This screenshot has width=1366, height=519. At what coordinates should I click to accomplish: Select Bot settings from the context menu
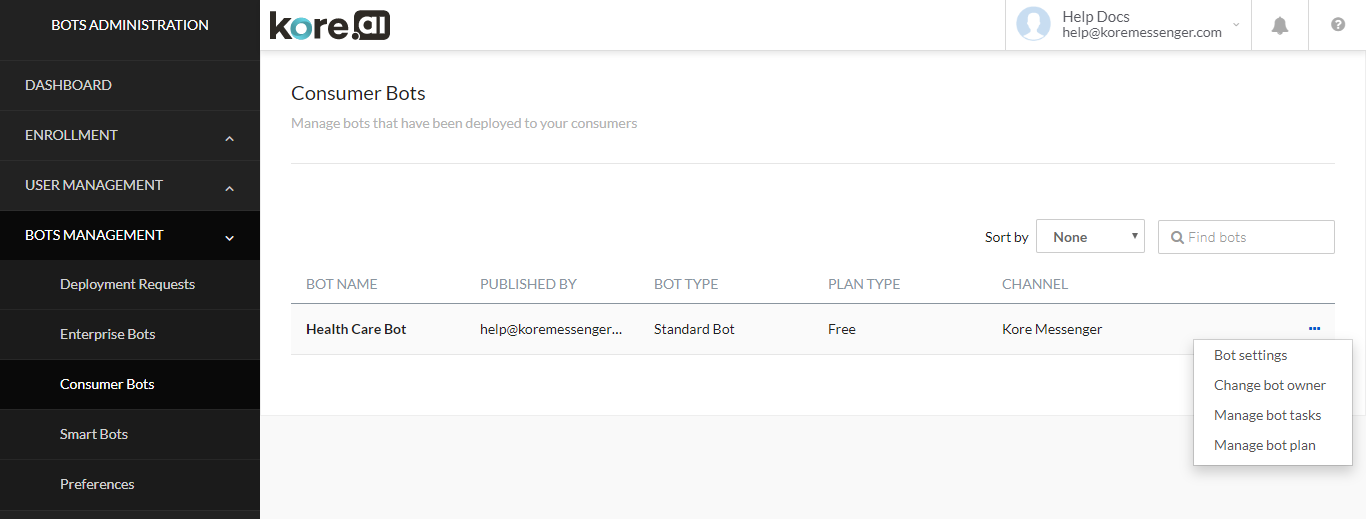pos(1250,355)
